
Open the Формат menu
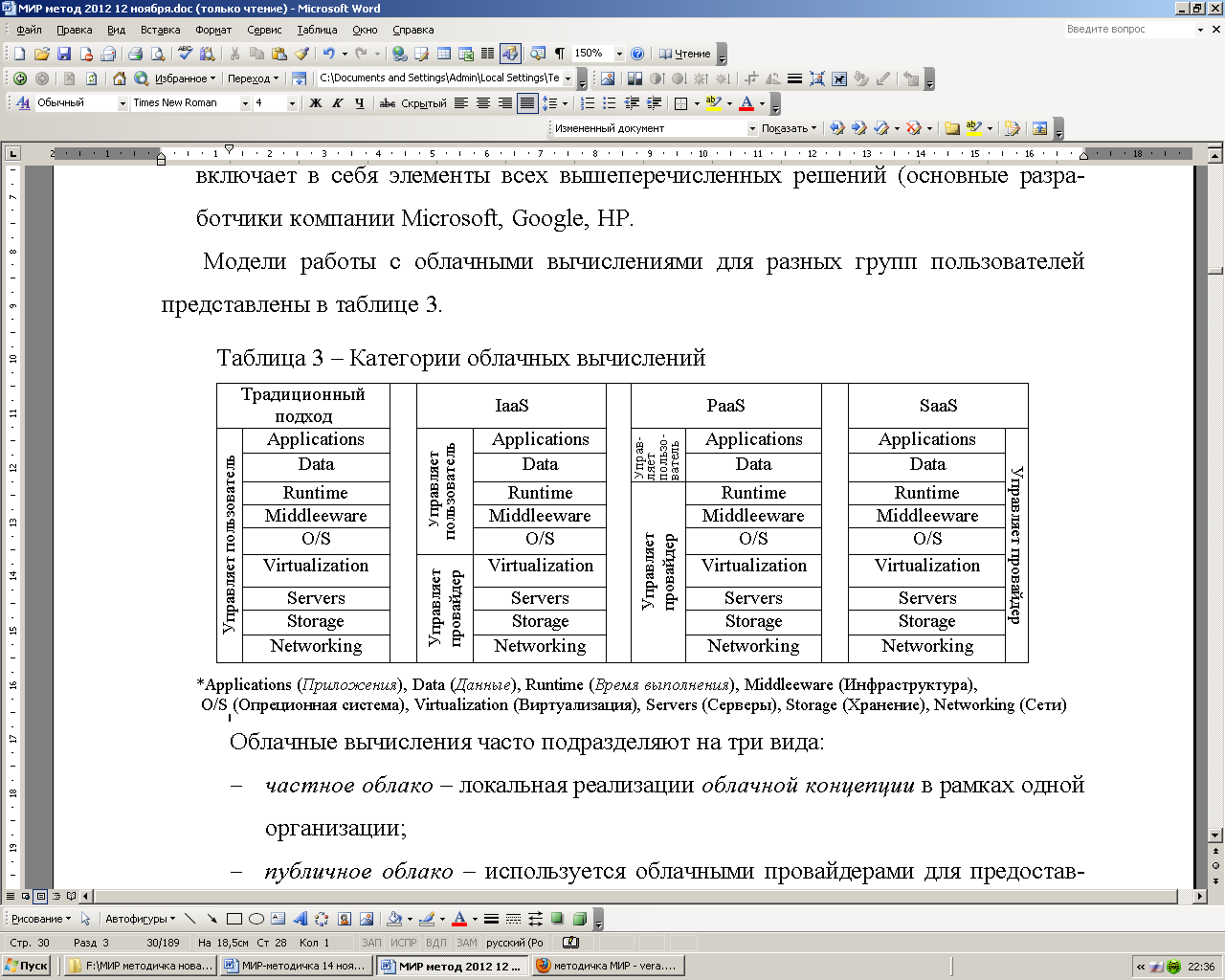pyautogui.click(x=213, y=30)
